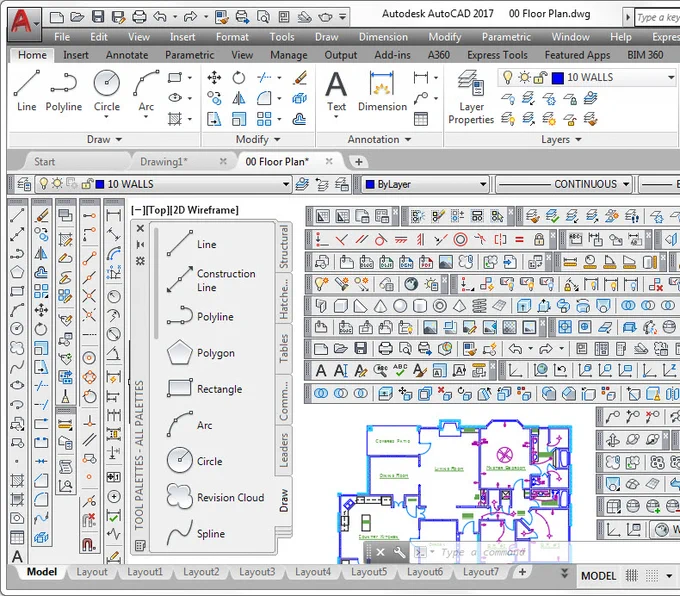Image resolution: width=680 pixels, height=596 pixels.
Task: Toggle snap mode in status bar
Action: pos(652,576)
